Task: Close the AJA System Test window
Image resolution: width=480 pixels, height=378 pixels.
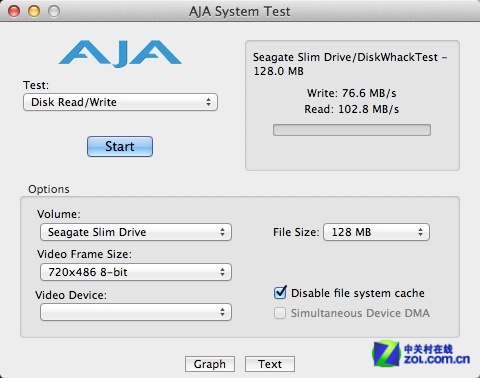Action: coord(14,11)
